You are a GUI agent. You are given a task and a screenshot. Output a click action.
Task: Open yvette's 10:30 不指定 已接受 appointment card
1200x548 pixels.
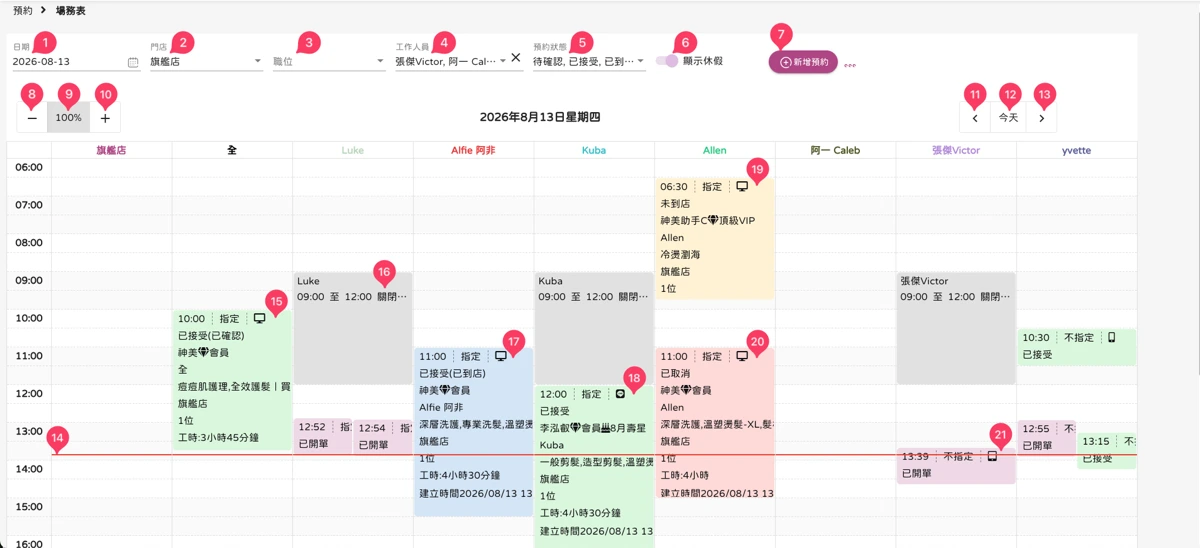[1077, 347]
